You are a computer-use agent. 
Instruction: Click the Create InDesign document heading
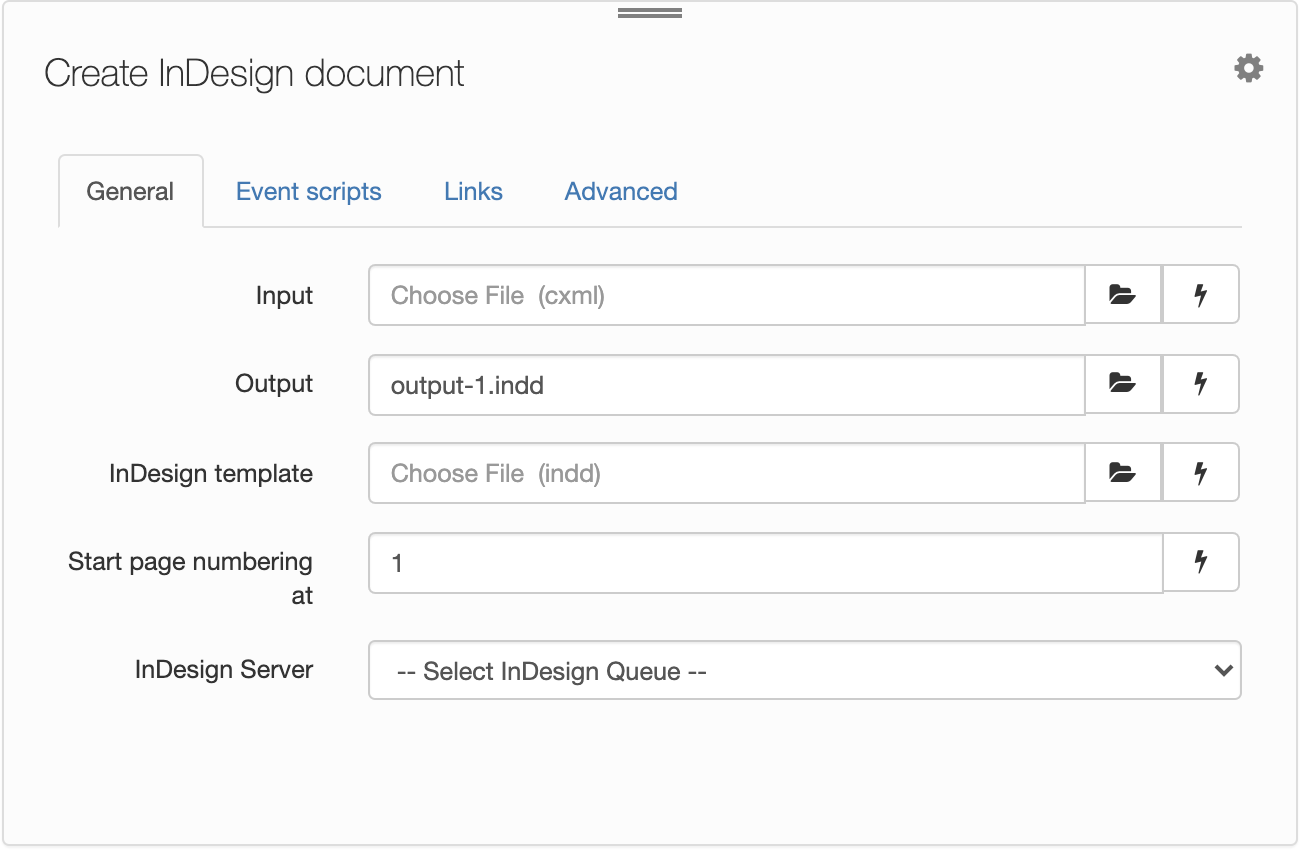click(255, 74)
